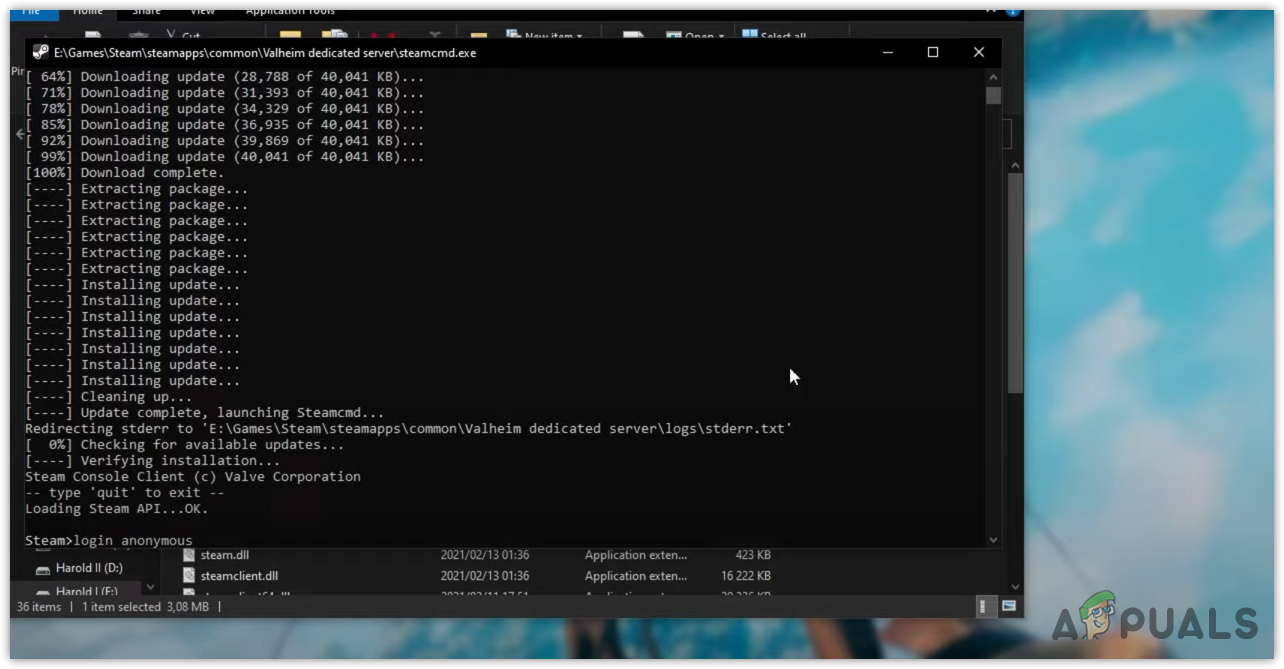Click the steamclient.dll 'Application exten...' type cell

[x=636, y=576]
